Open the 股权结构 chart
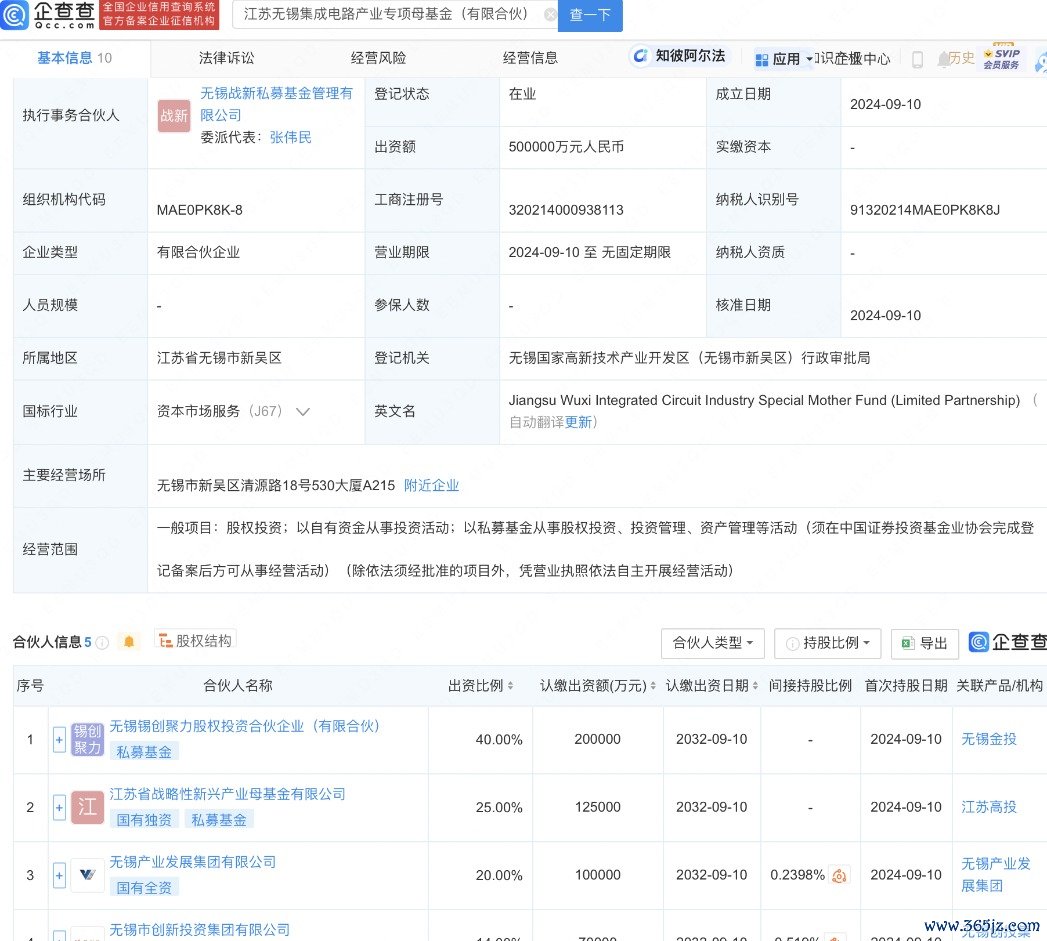 pos(196,640)
